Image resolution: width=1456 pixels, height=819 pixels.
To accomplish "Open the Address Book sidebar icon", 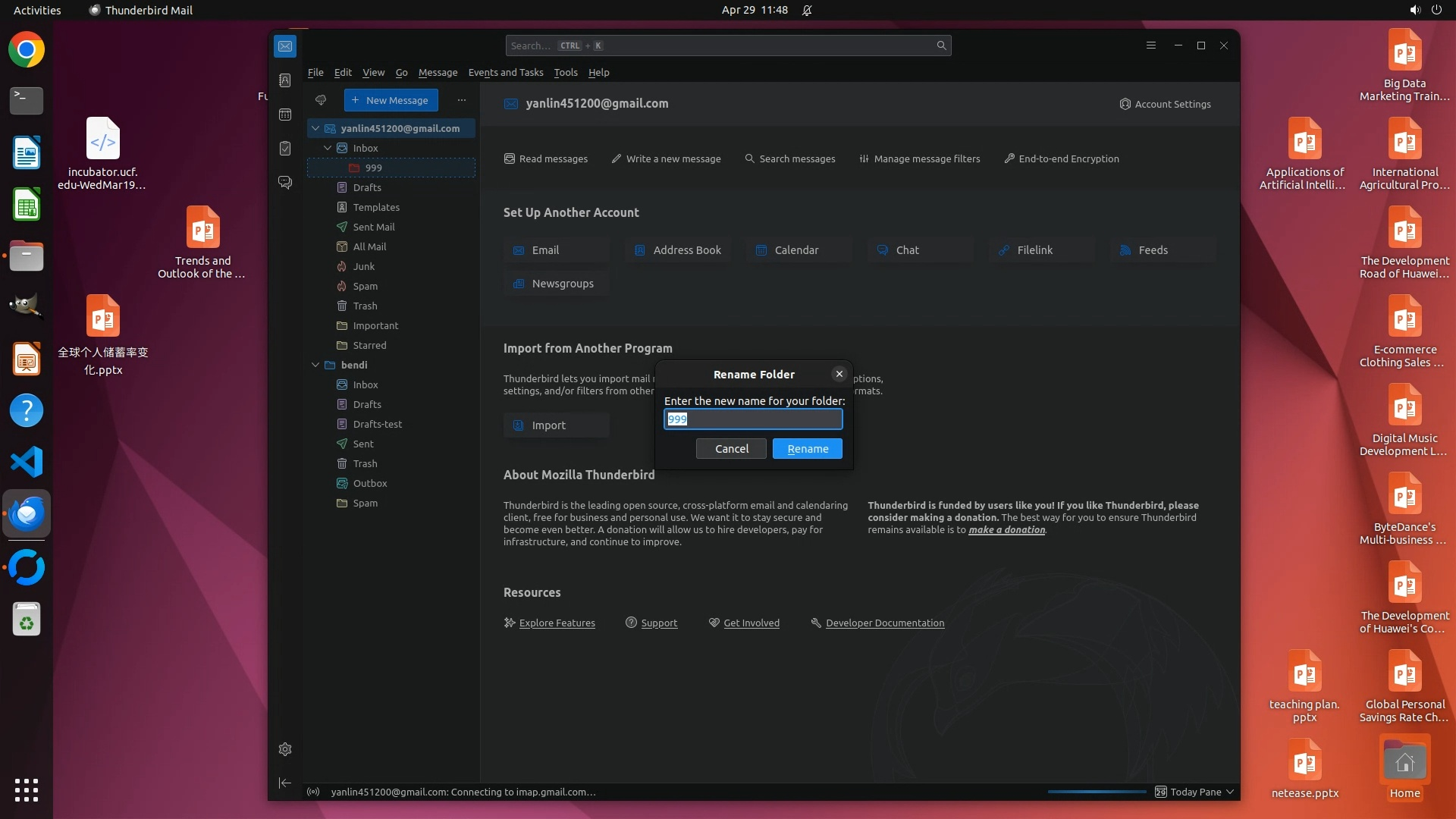I will (x=285, y=80).
